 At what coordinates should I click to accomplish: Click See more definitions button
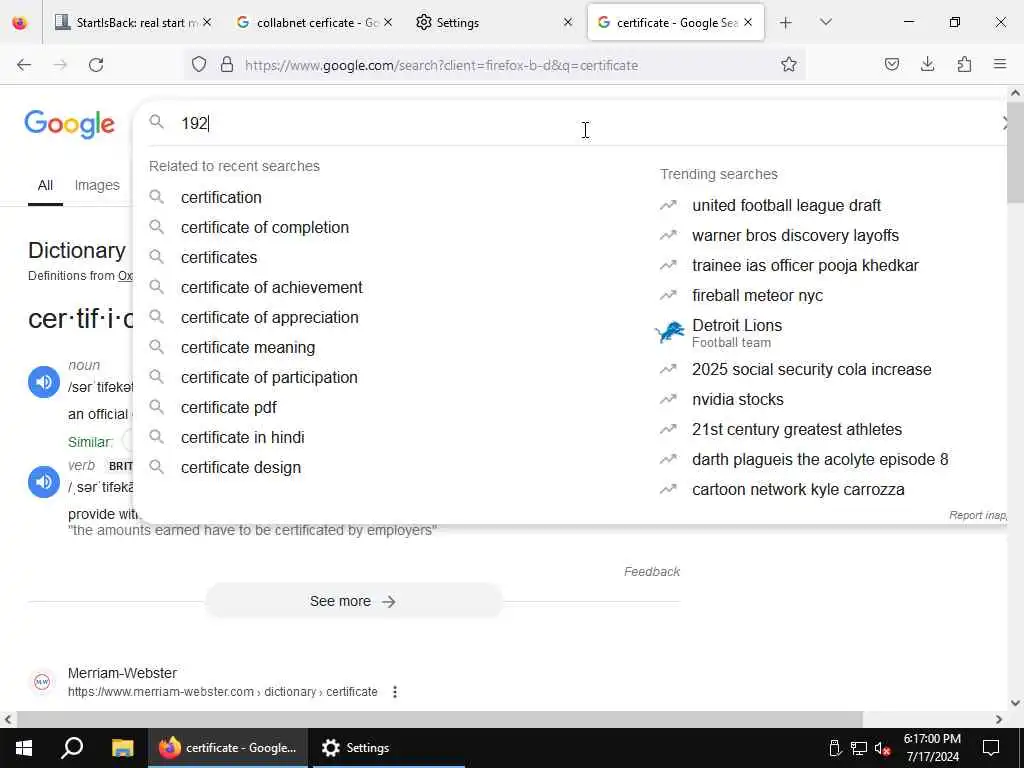tap(353, 601)
